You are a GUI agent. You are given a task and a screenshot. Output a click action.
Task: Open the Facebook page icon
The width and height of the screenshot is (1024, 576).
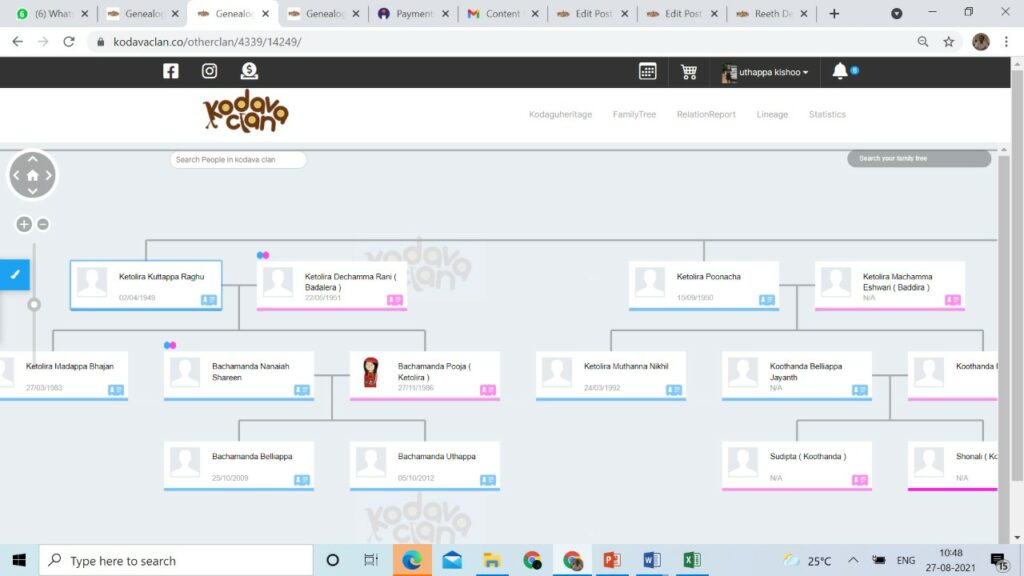[171, 71]
